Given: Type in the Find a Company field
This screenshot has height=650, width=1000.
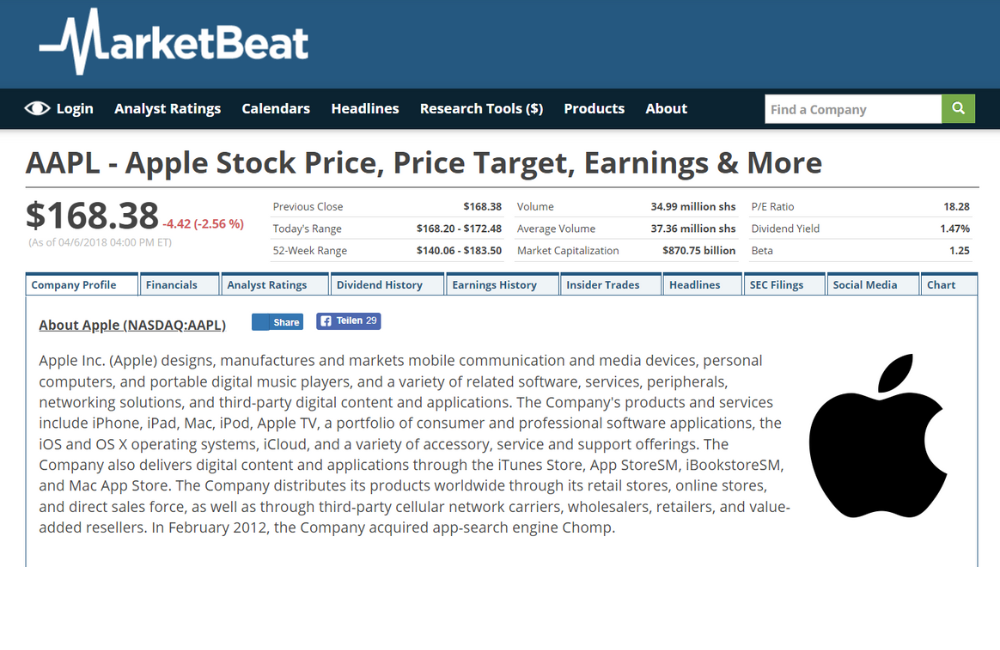Looking at the screenshot, I should point(852,109).
